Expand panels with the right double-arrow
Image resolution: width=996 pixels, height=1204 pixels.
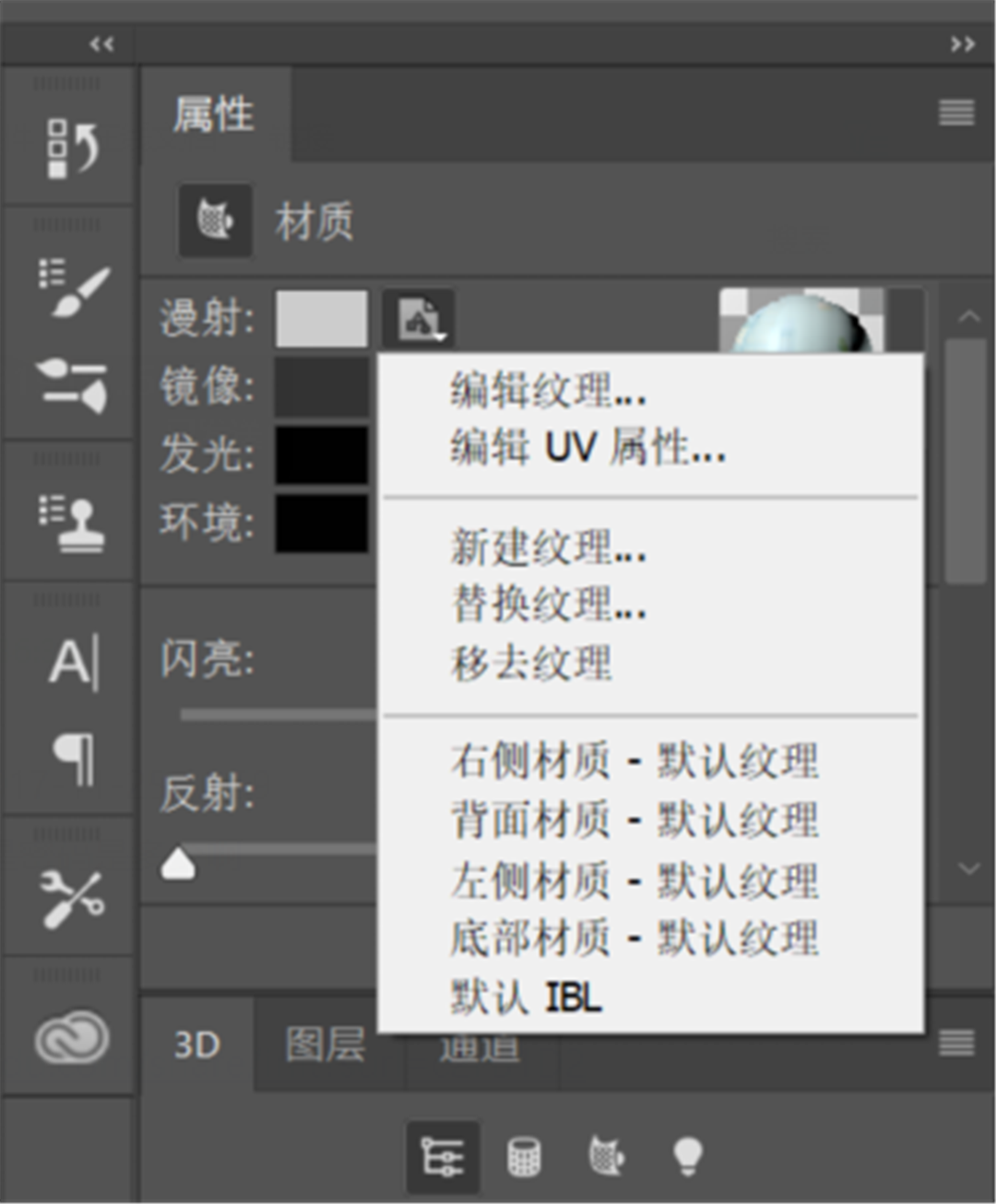tap(962, 44)
